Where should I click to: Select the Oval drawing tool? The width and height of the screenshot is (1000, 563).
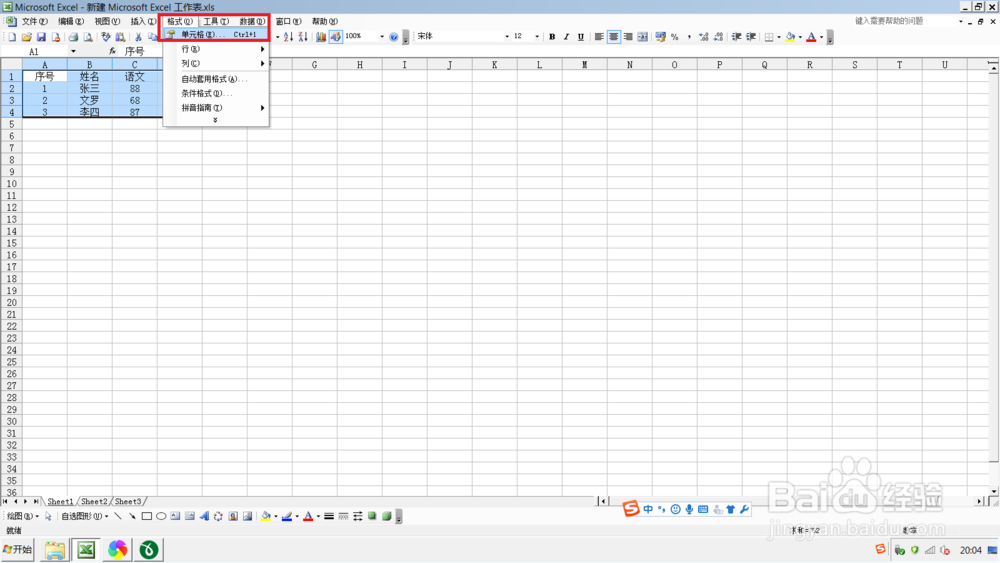(x=161, y=516)
